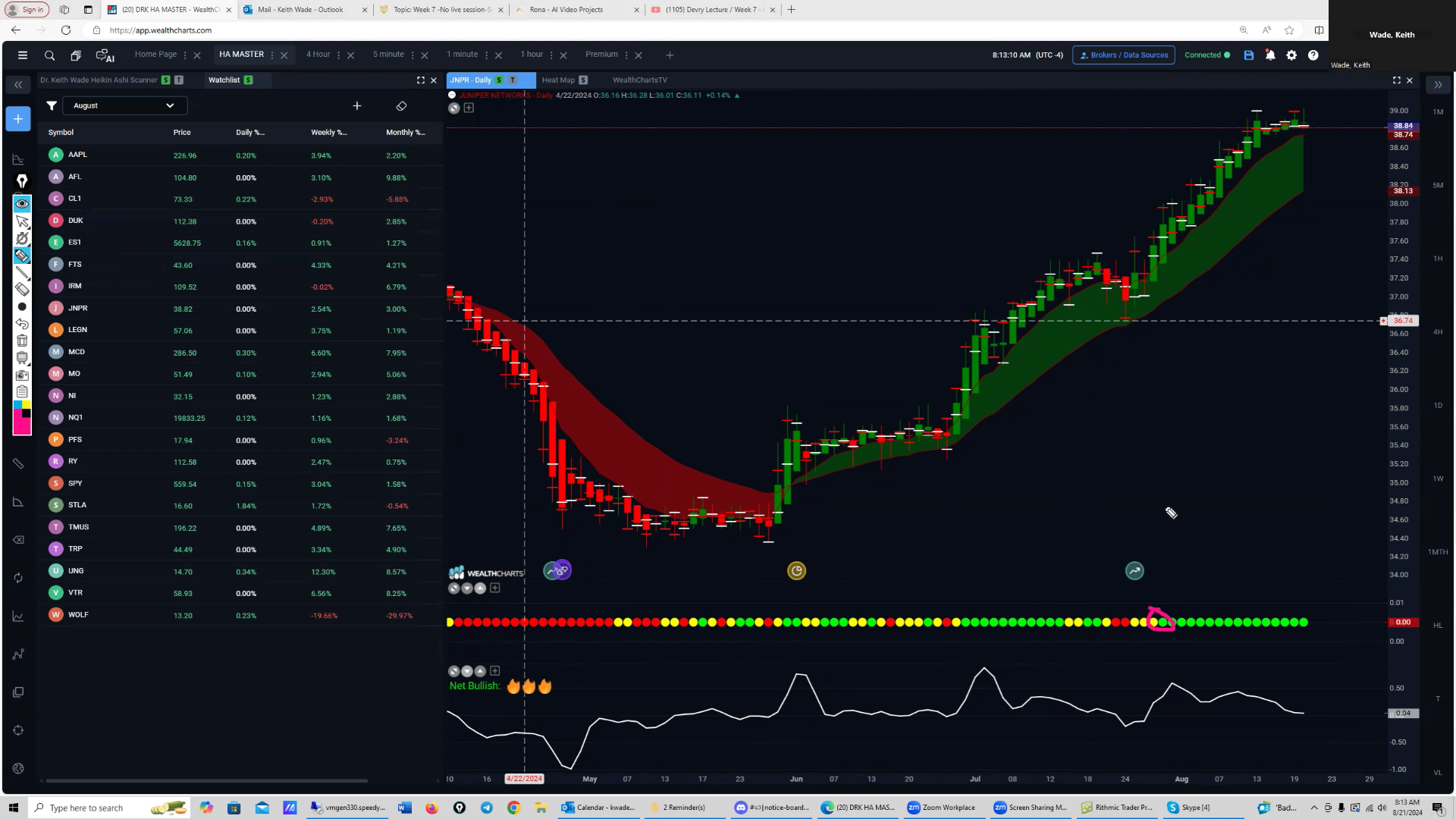1456x819 pixels.
Task: Select the pen drawing tool
Action: pos(22,181)
